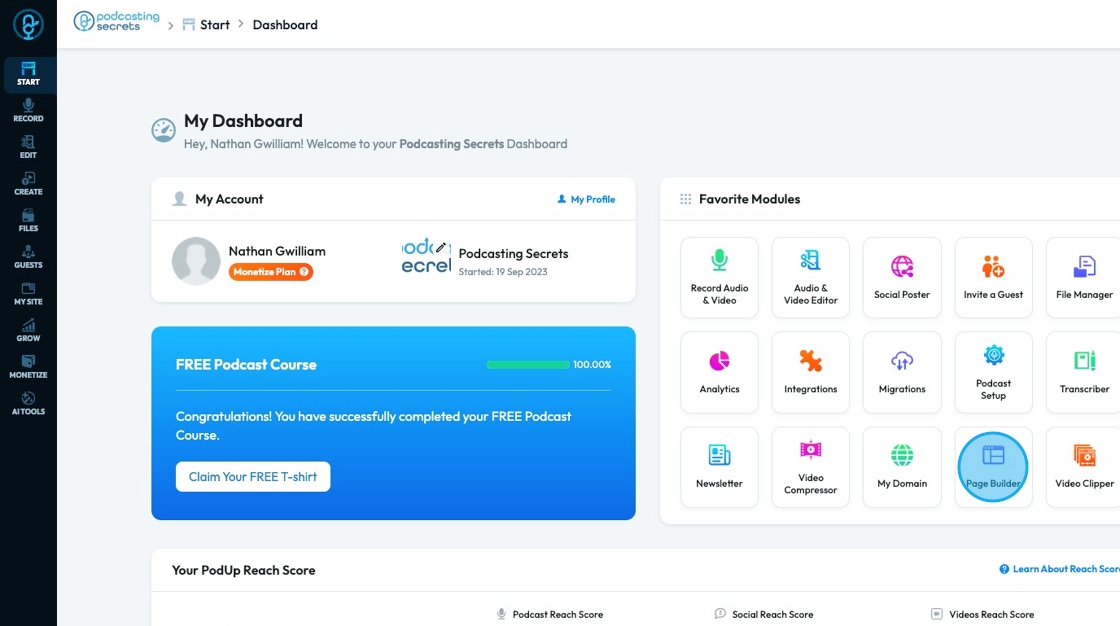Open Learn About Reach Score link
The width and height of the screenshot is (1120, 626).
click(1059, 569)
